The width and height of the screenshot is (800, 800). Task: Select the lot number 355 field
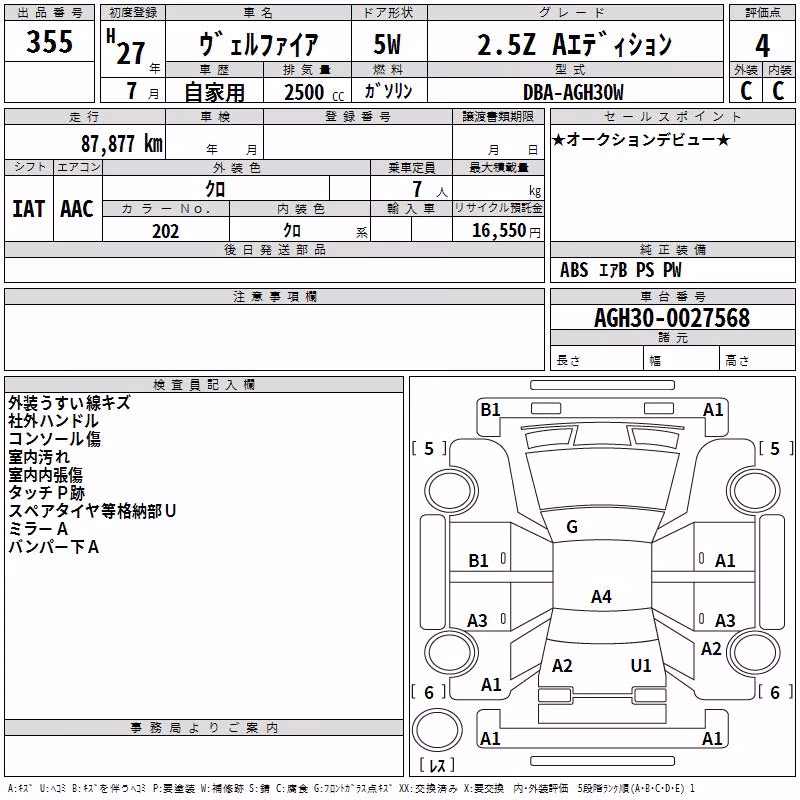coord(49,41)
